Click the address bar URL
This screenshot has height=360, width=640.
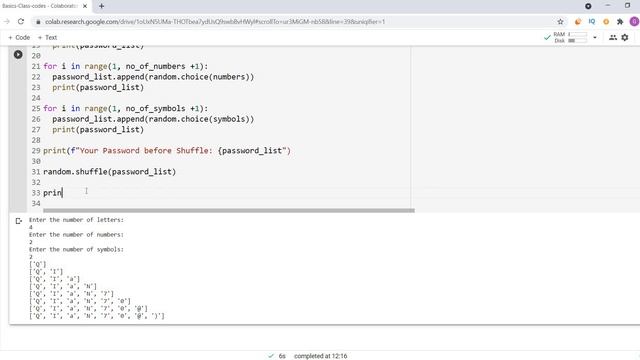coord(215,22)
